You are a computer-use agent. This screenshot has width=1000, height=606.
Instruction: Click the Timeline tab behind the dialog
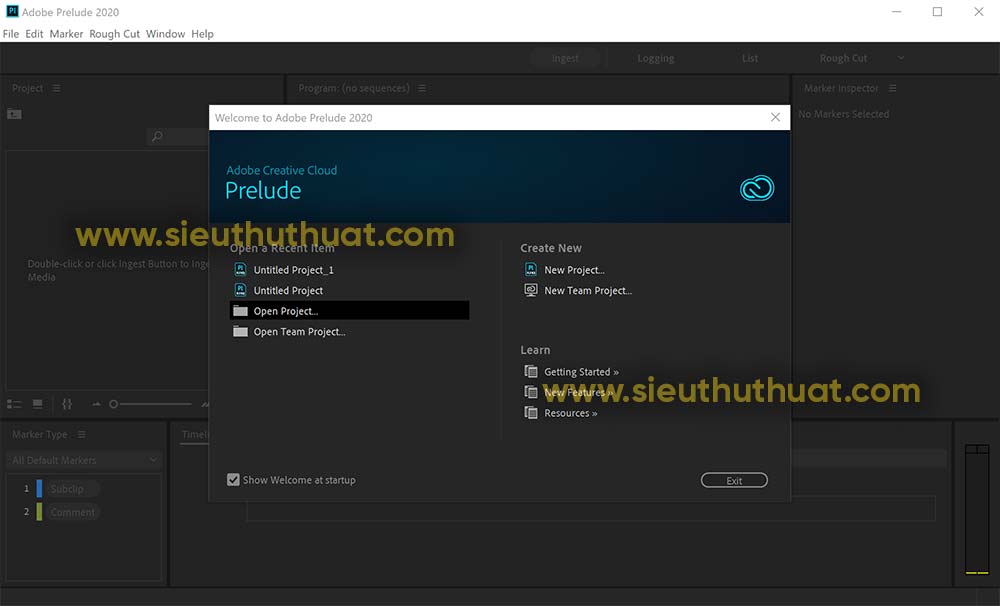(195, 434)
